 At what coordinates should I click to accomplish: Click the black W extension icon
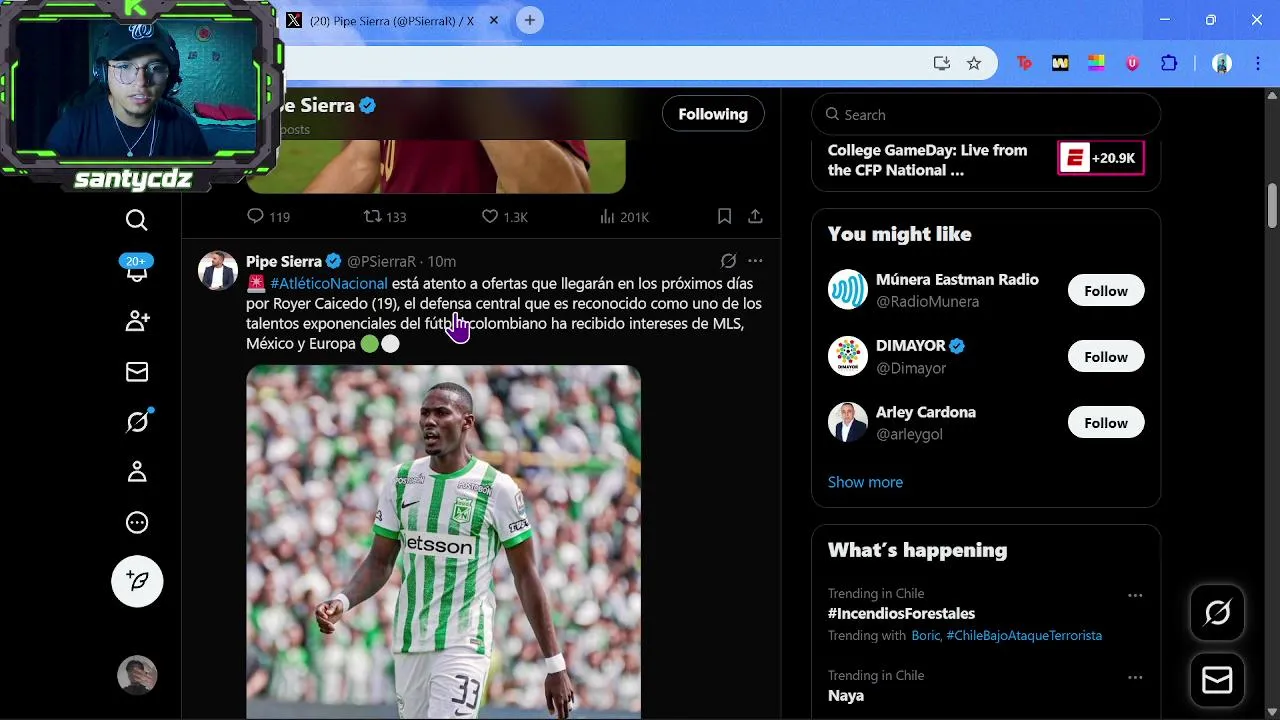point(1060,63)
